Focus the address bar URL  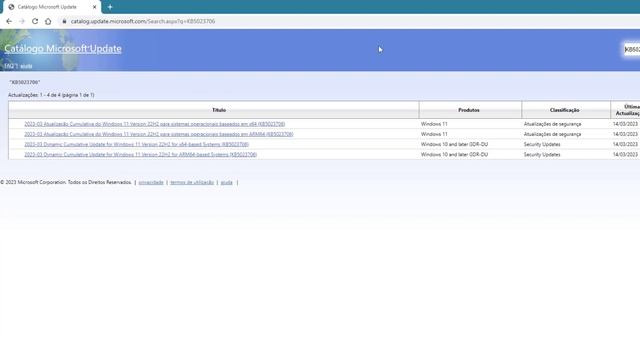click(143, 21)
